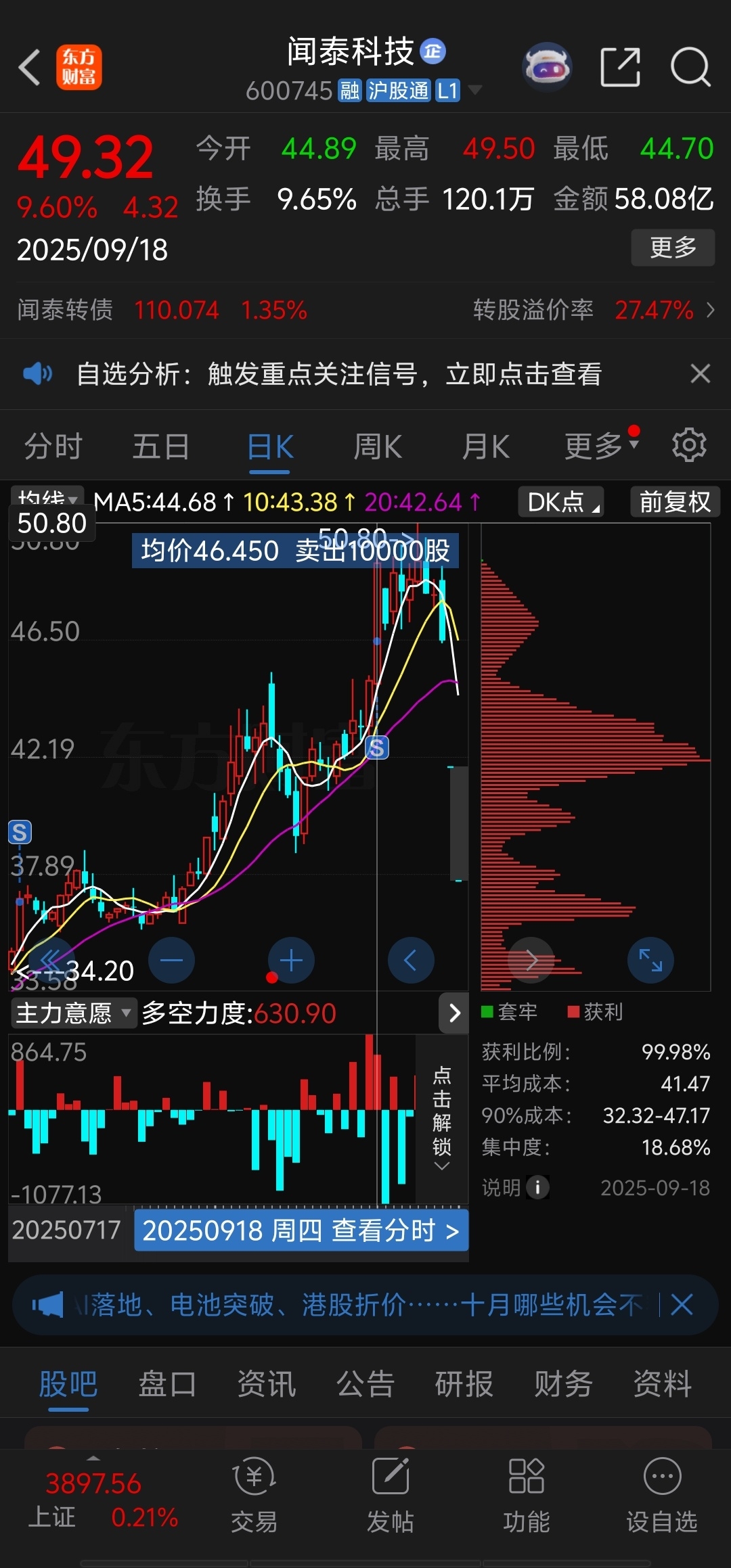Switch to the 分时 chart tab

53,446
